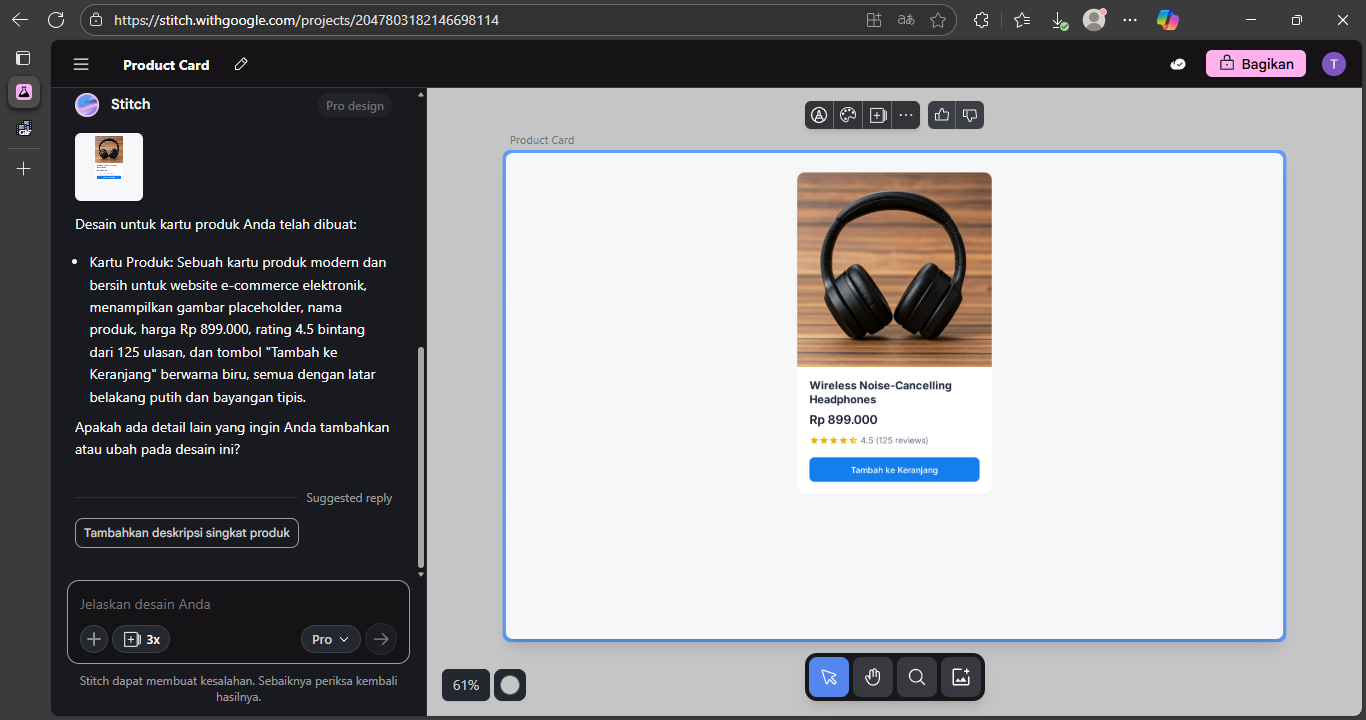The image size is (1366, 720).
Task: Open the user profile avatar menu
Action: coord(1334,64)
